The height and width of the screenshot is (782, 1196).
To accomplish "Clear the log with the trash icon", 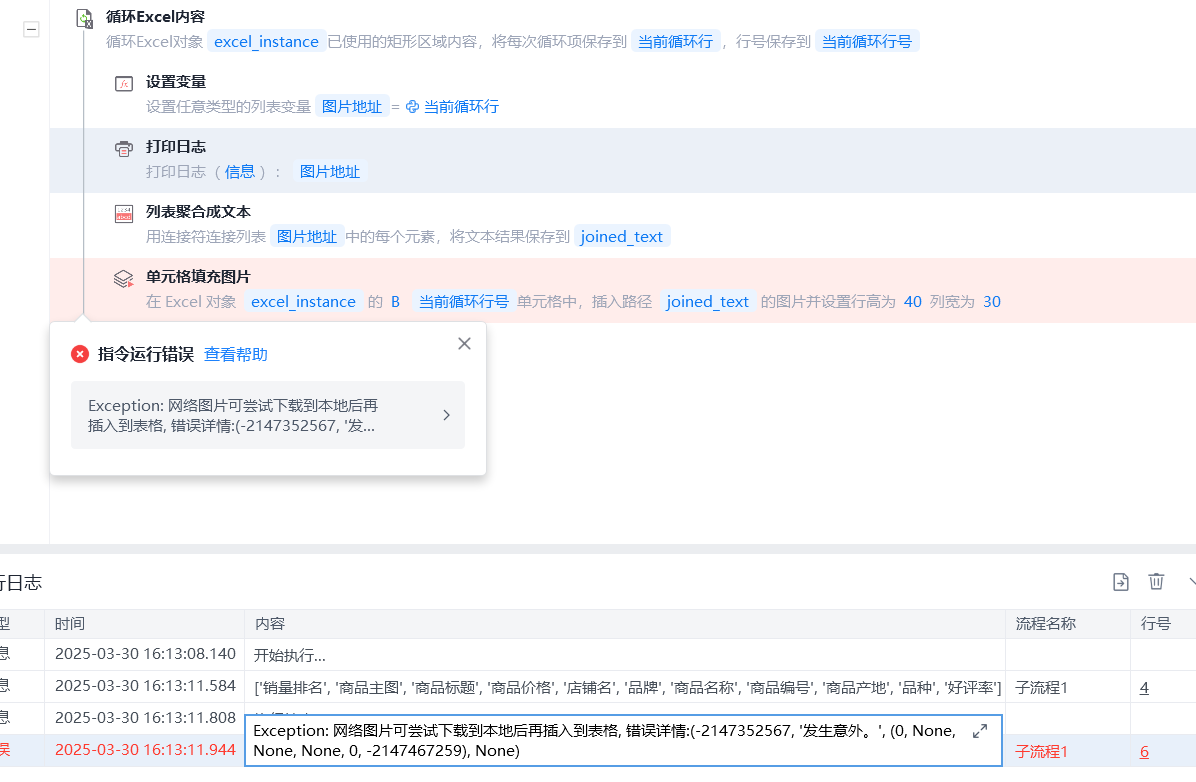I will 1156,582.
